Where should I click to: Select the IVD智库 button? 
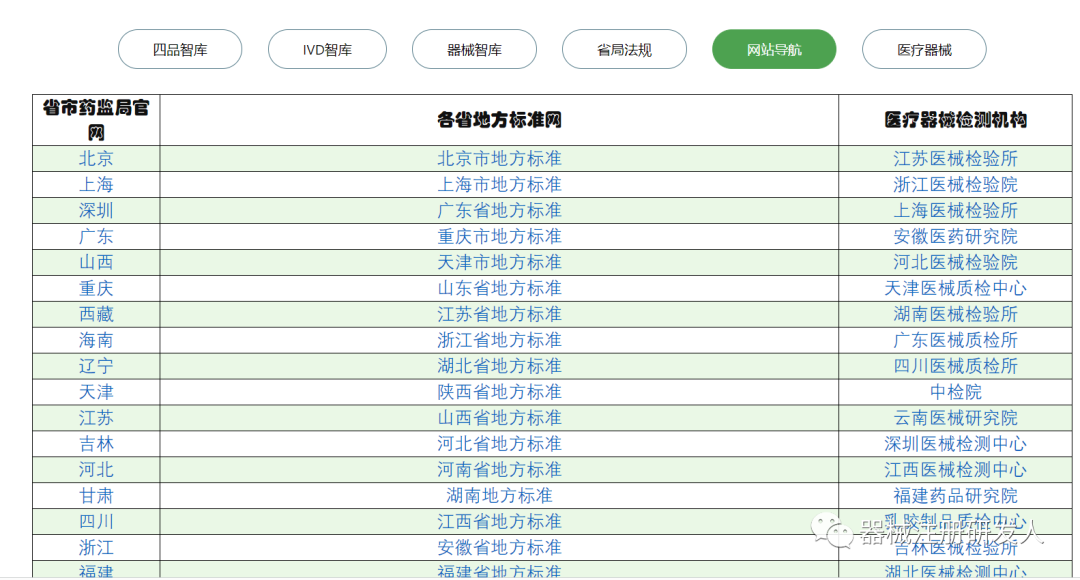(x=327, y=49)
